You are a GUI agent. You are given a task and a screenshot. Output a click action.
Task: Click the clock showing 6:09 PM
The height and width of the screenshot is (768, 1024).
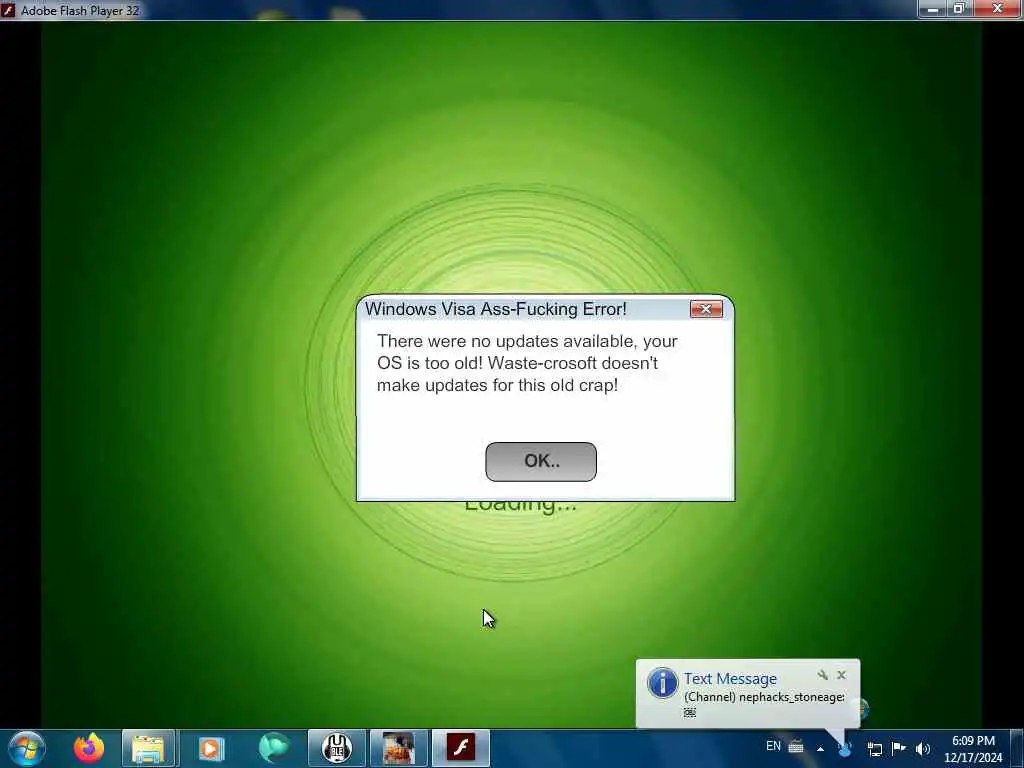(x=973, y=741)
